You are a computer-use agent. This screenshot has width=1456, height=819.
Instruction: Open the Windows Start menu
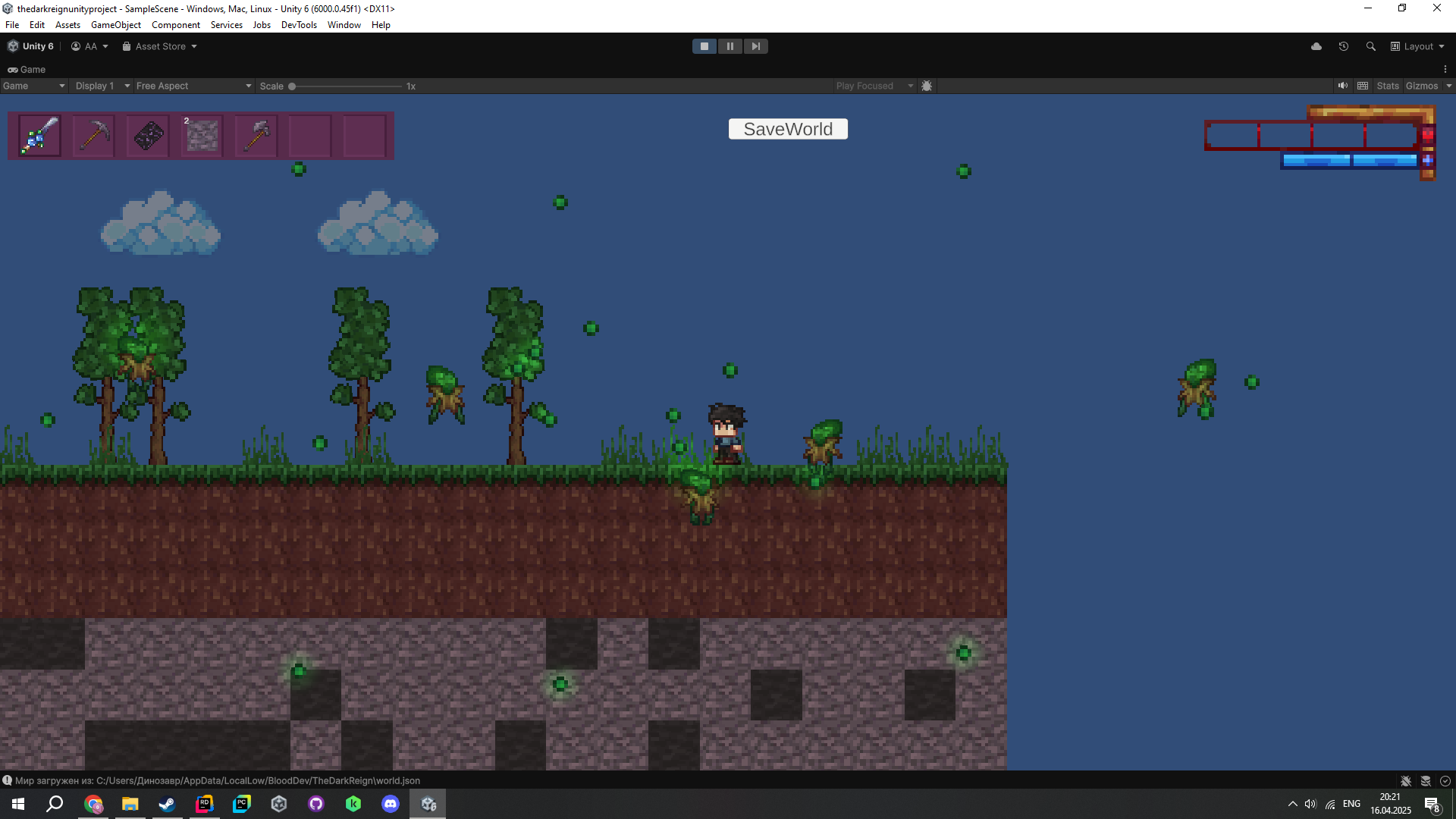pyautogui.click(x=18, y=804)
